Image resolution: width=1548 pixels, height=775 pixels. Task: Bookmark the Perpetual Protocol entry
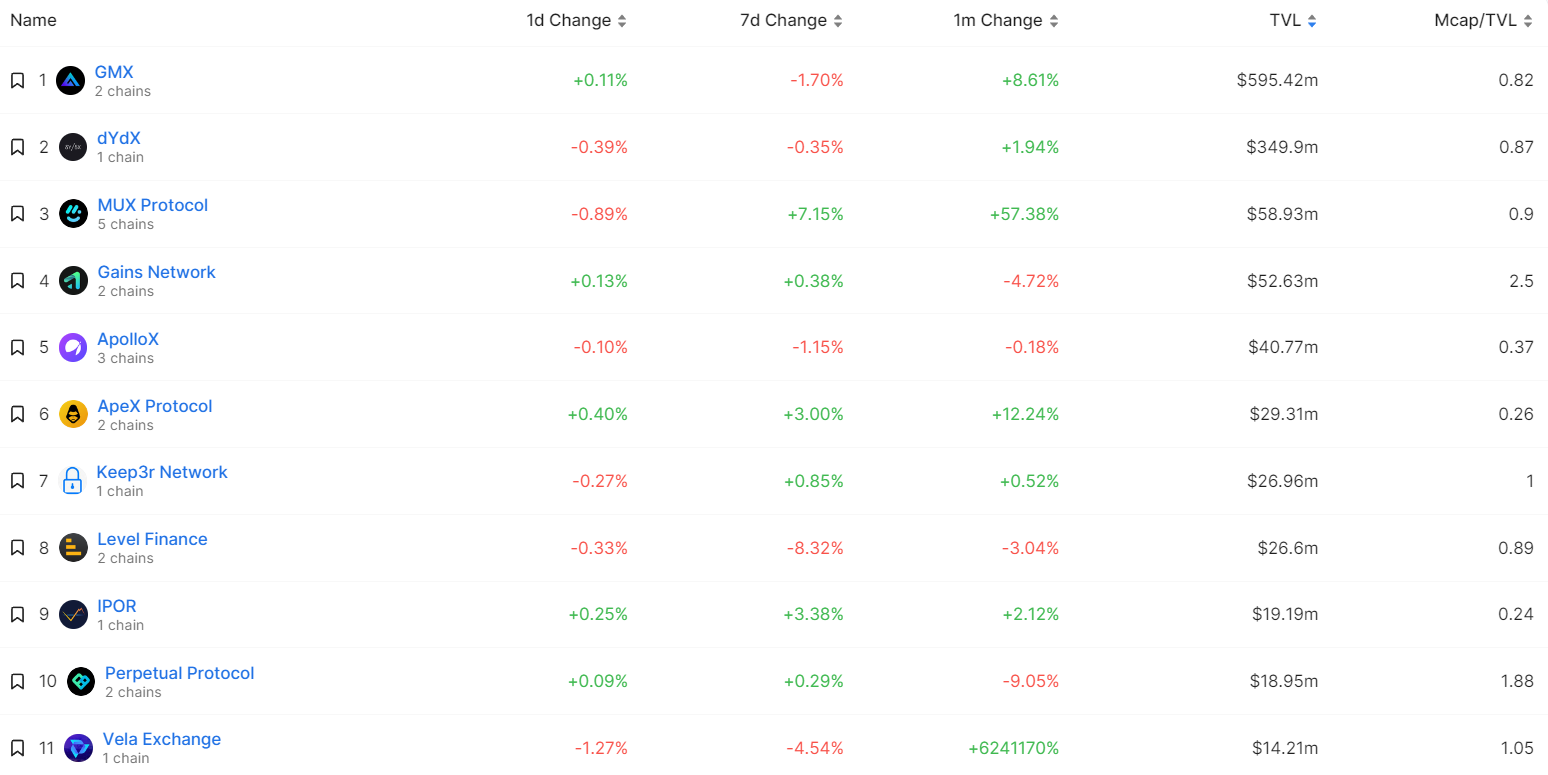click(17, 681)
